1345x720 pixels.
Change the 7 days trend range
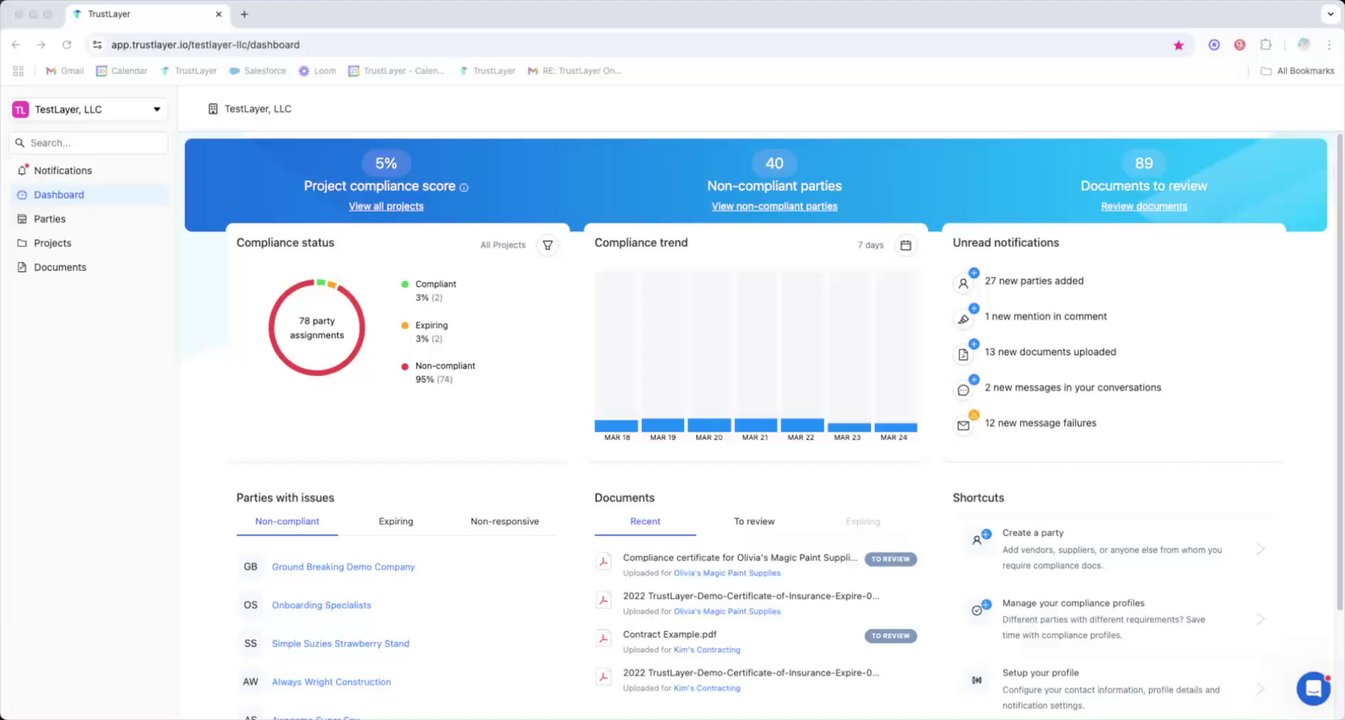coord(871,245)
